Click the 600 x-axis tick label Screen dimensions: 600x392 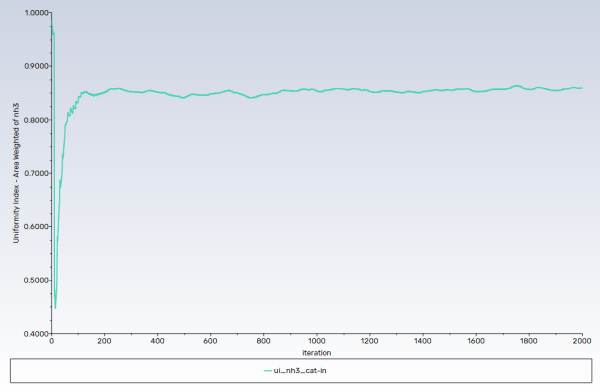click(x=210, y=341)
